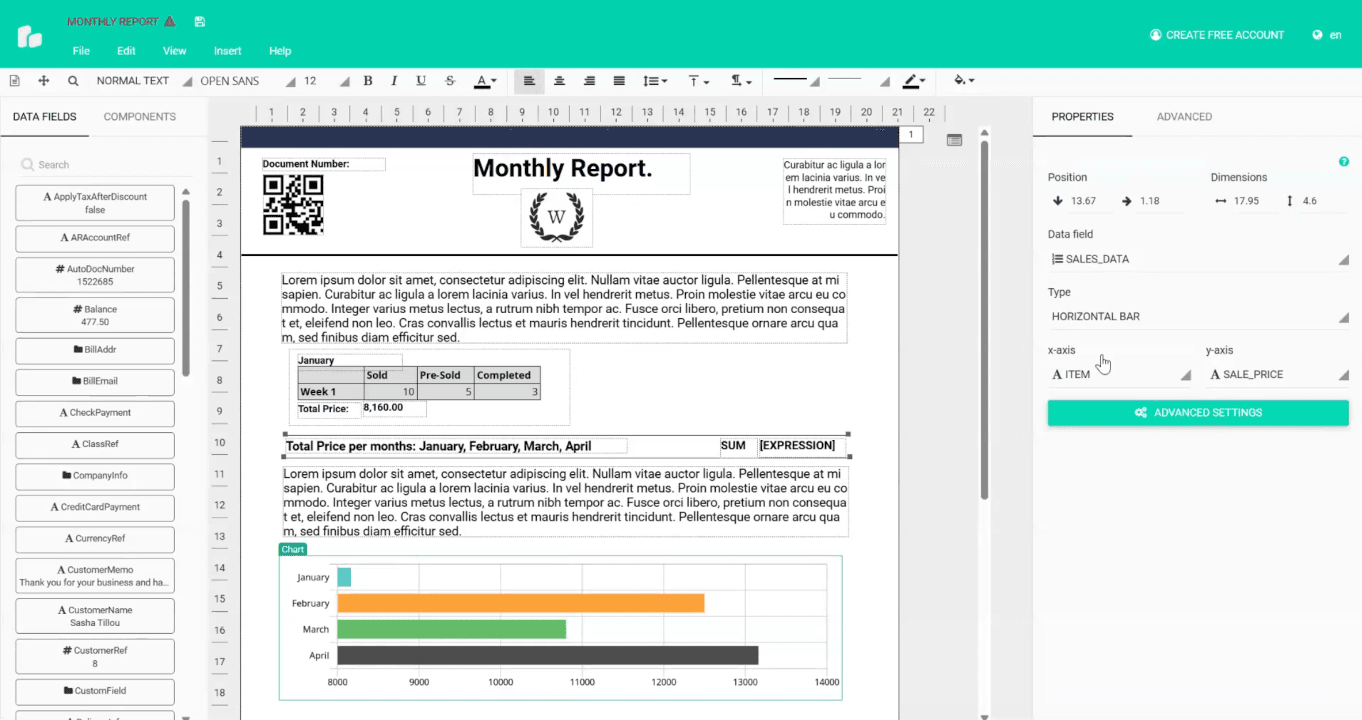Screen dimensions: 1362x720
Task: Open the Data field SALES_DATA dropdown
Action: pyautogui.click(x=1198, y=259)
